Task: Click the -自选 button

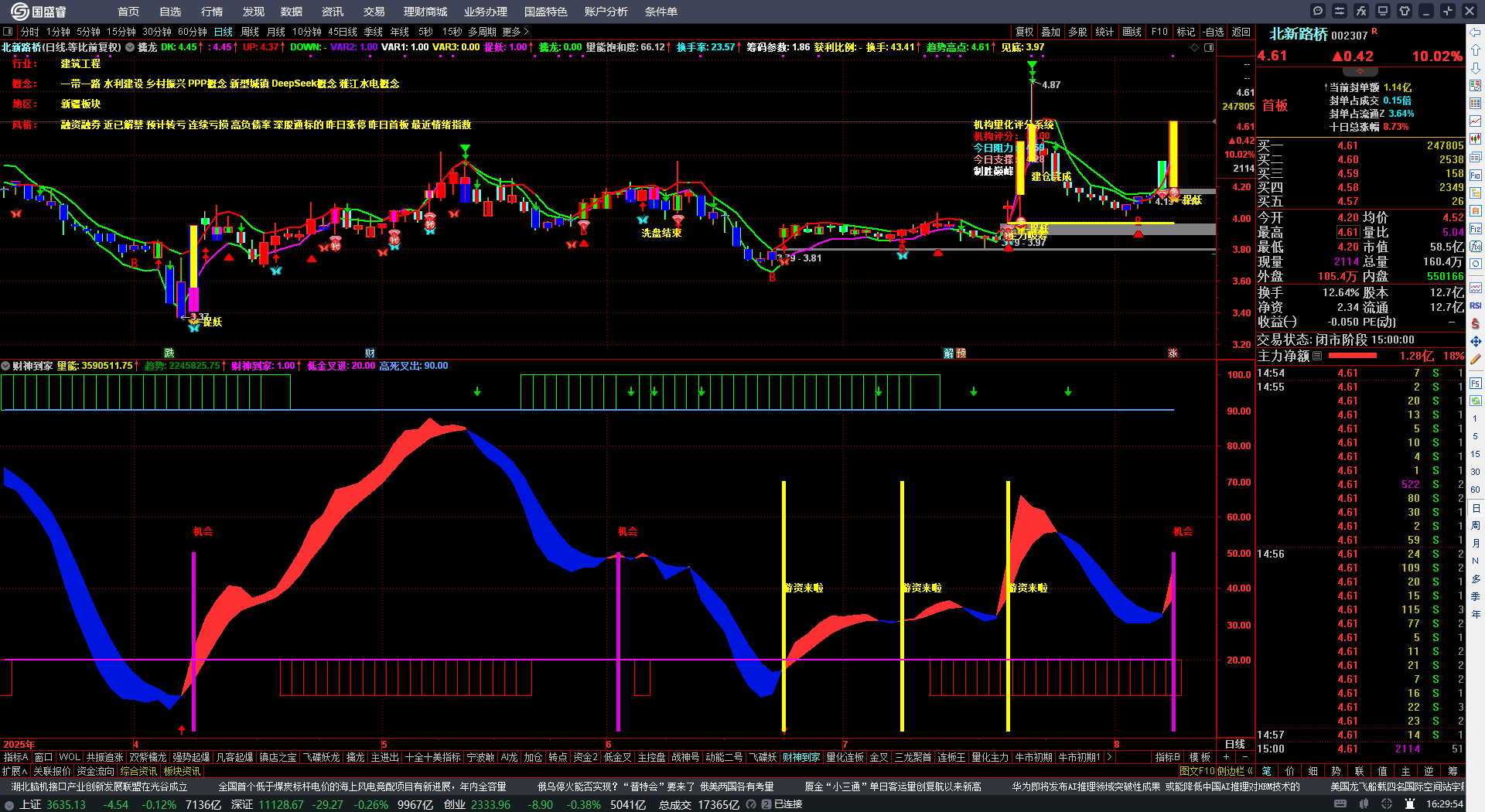Action: pyautogui.click(x=1214, y=32)
